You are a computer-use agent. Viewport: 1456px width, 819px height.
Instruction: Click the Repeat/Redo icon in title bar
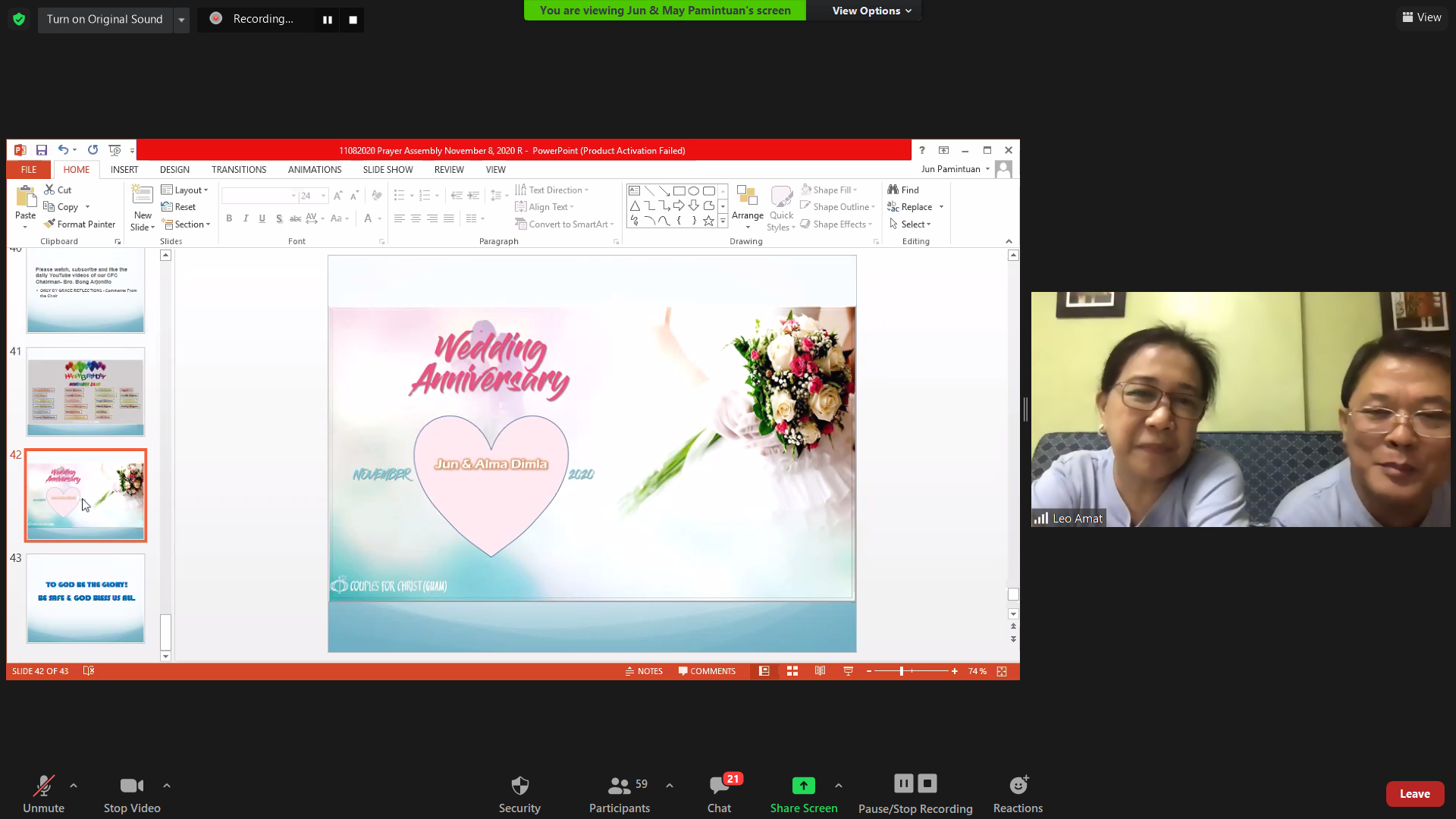click(x=93, y=150)
